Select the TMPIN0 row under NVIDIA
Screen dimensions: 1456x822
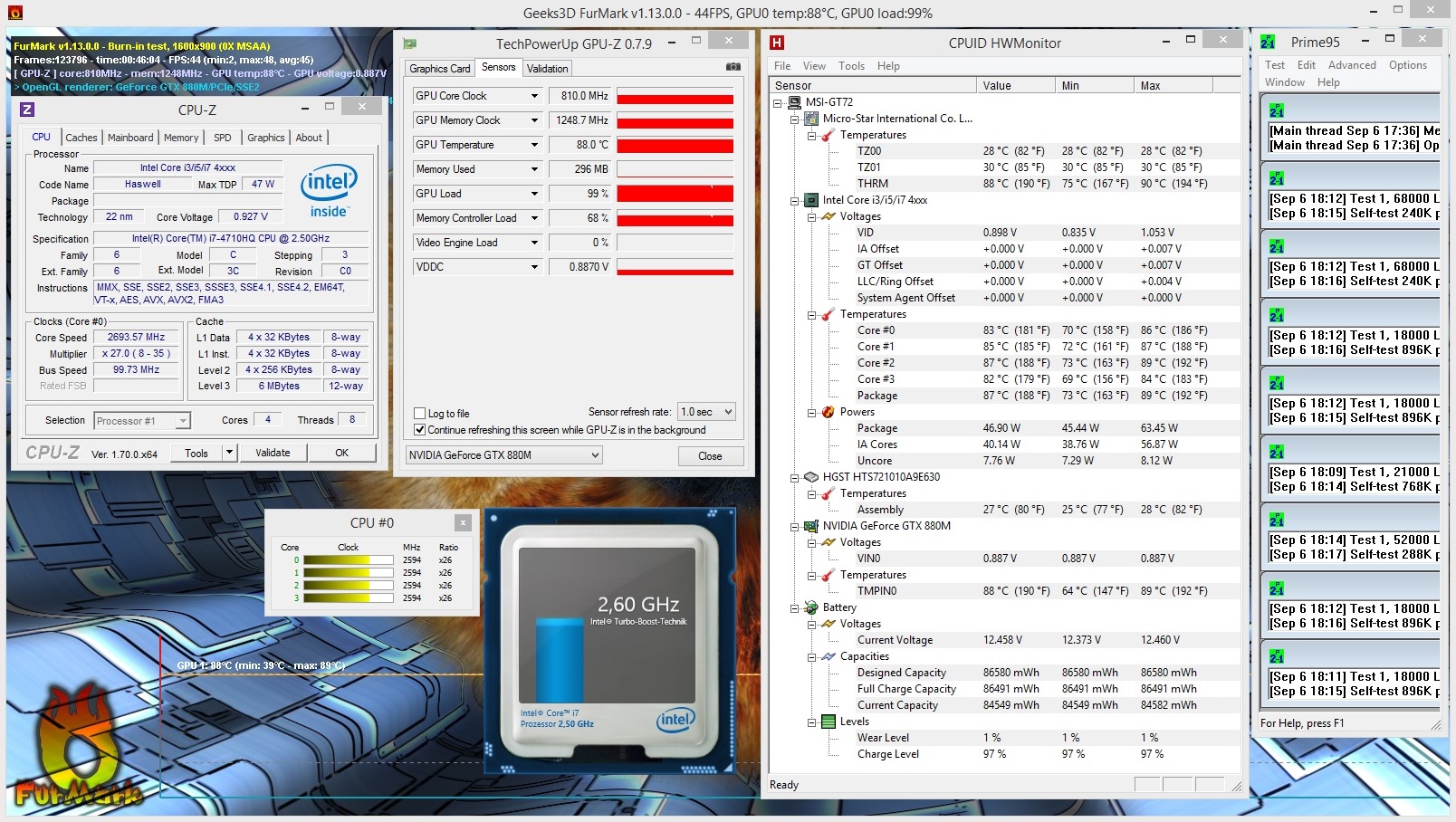coord(1005,591)
